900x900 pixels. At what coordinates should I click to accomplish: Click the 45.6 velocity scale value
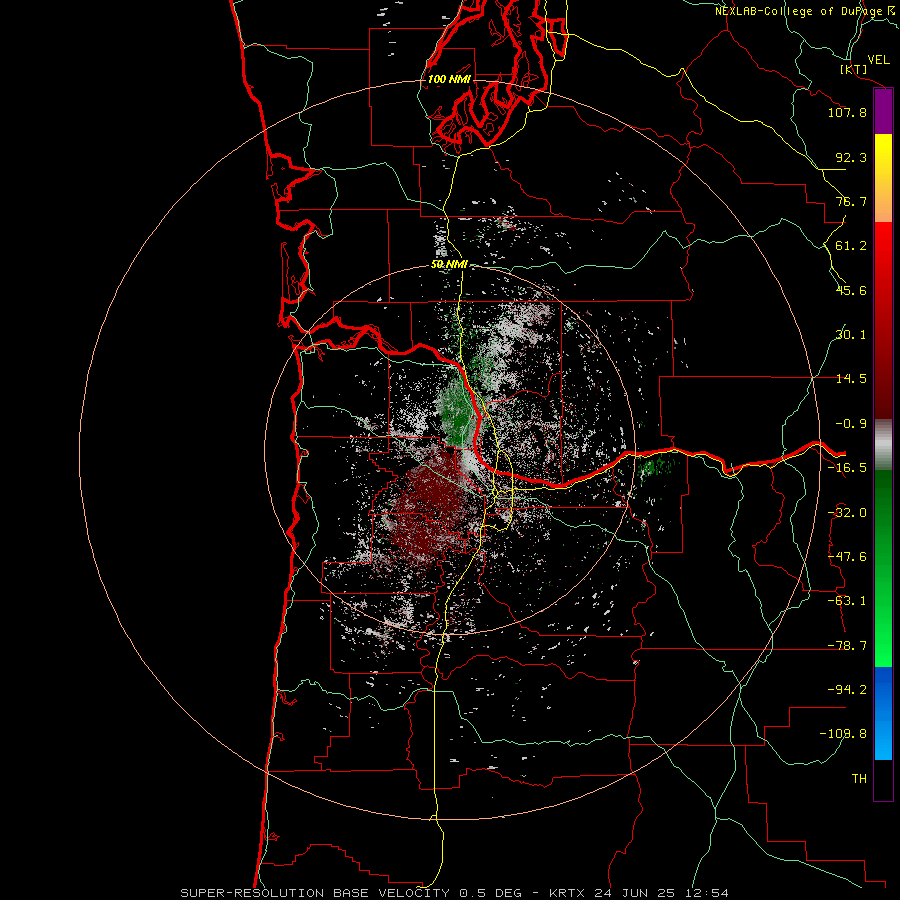851,290
